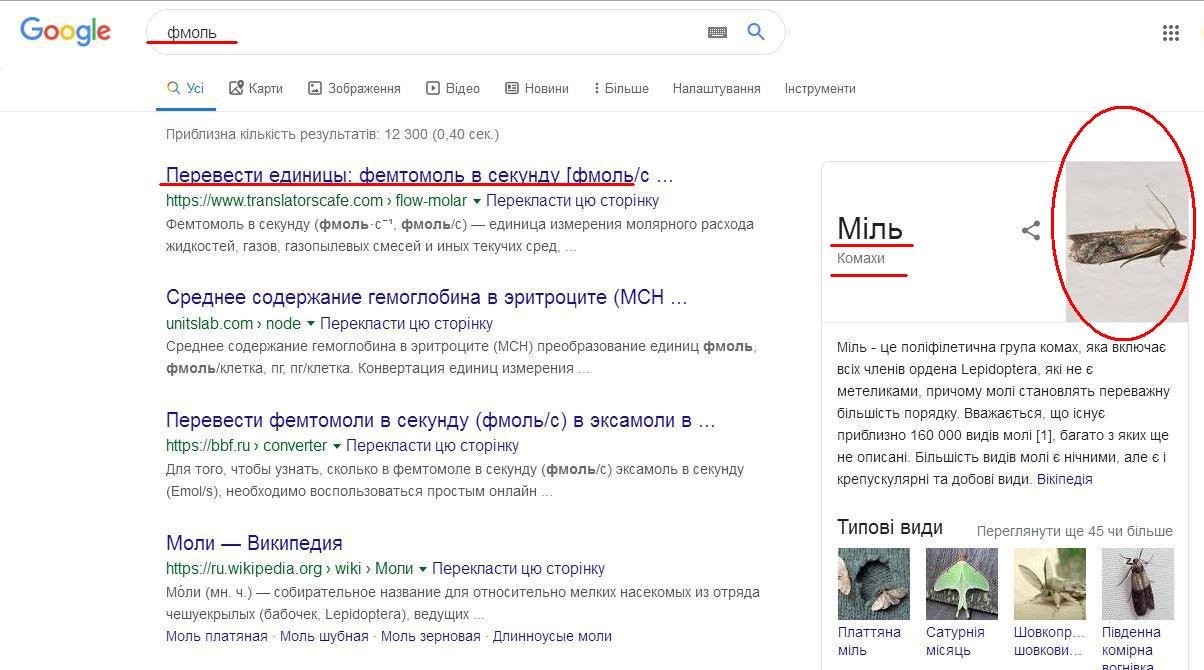The width and height of the screenshot is (1204, 670).
Task: Expand the Більше menu
Action: coord(621,88)
